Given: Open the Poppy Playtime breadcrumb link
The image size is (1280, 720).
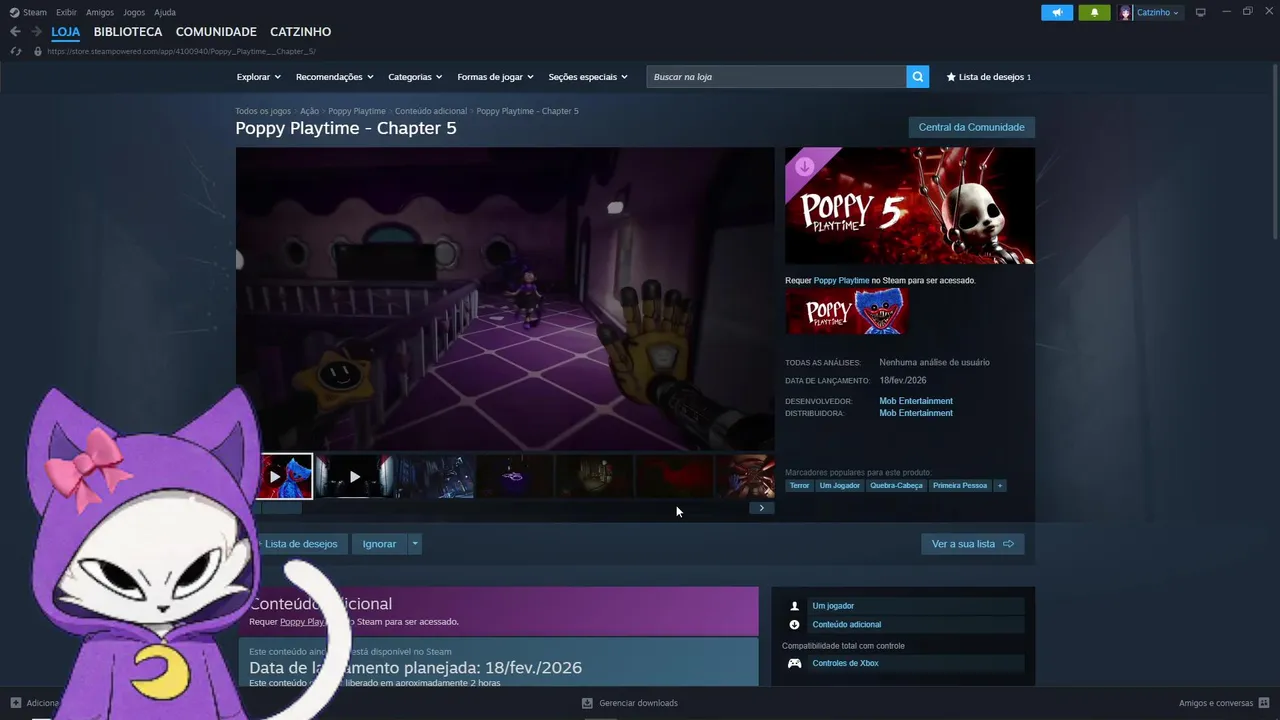Looking at the screenshot, I should pyautogui.click(x=357, y=111).
